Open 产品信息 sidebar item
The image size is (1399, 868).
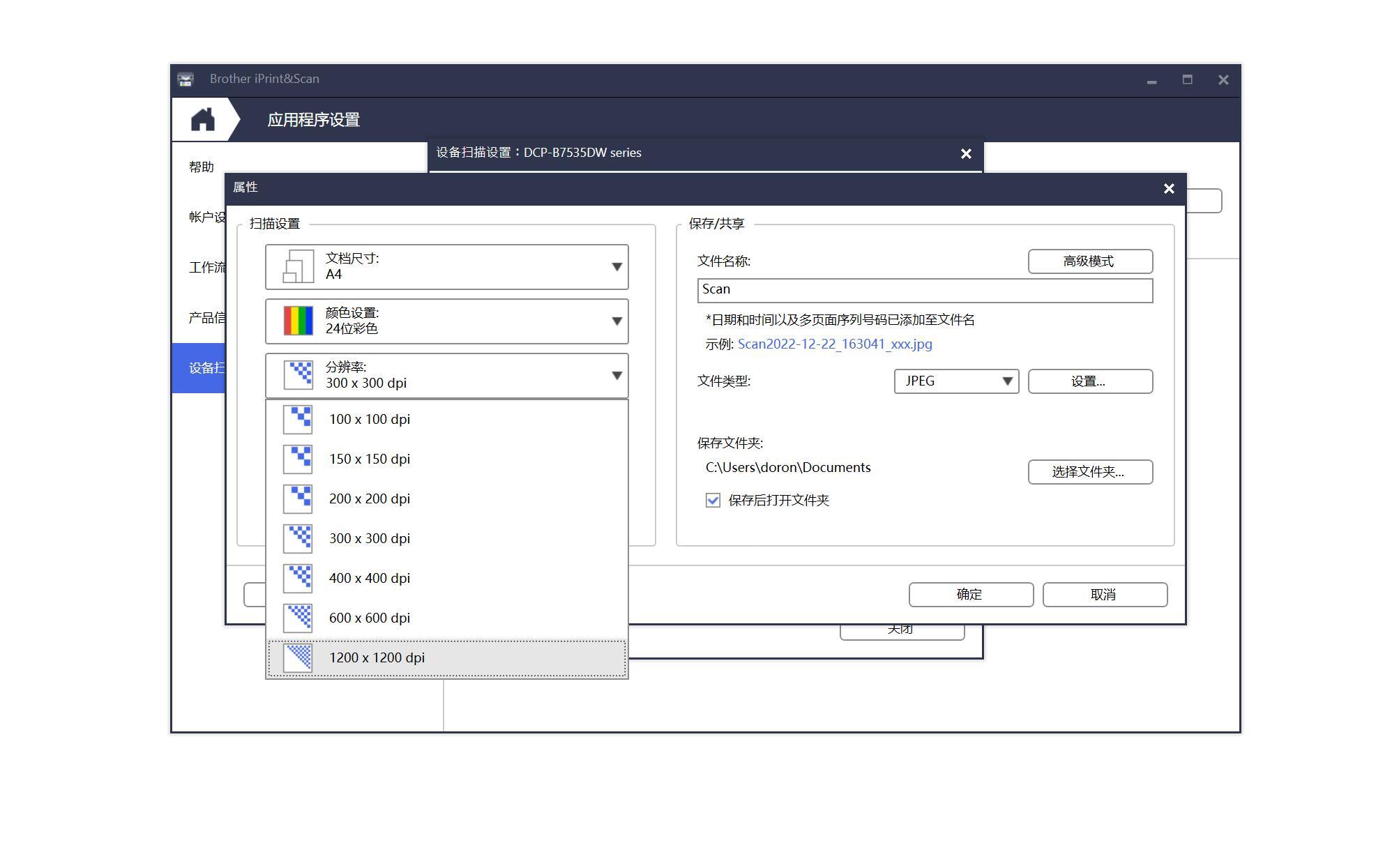coord(206,318)
